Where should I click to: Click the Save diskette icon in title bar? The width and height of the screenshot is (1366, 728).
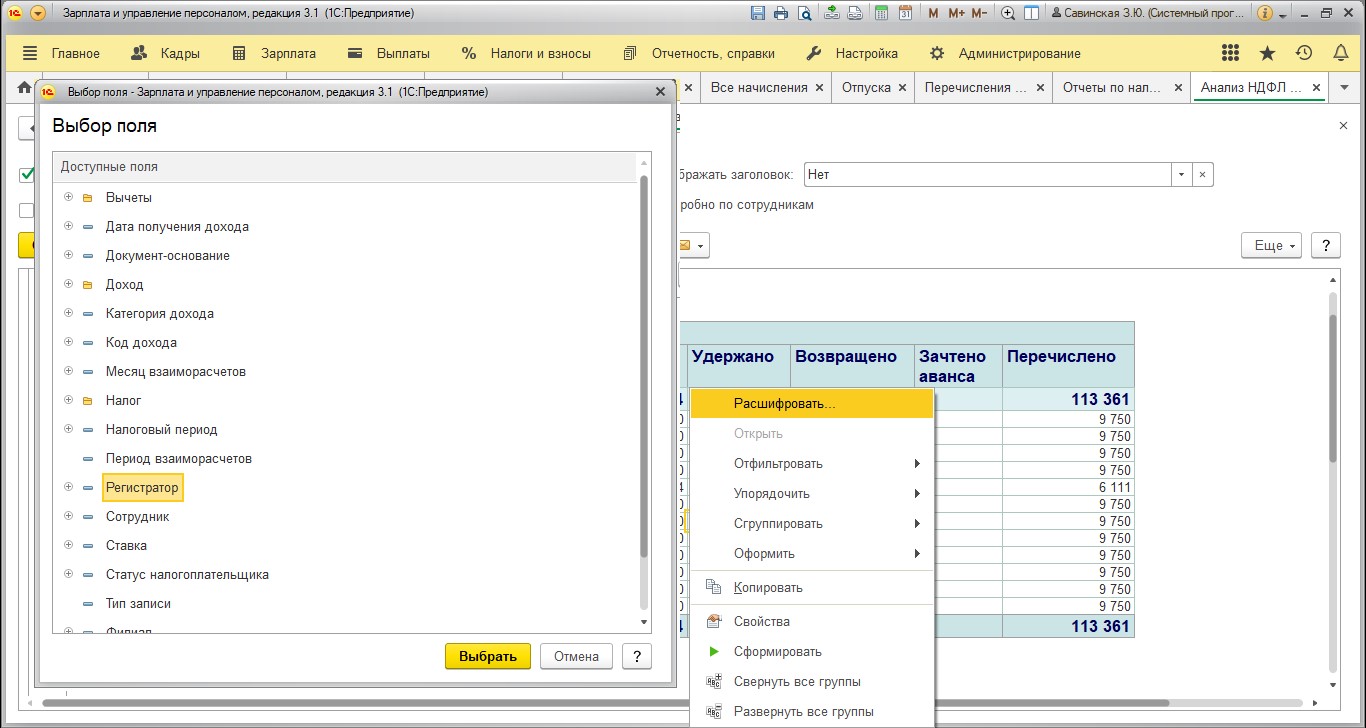pos(757,13)
